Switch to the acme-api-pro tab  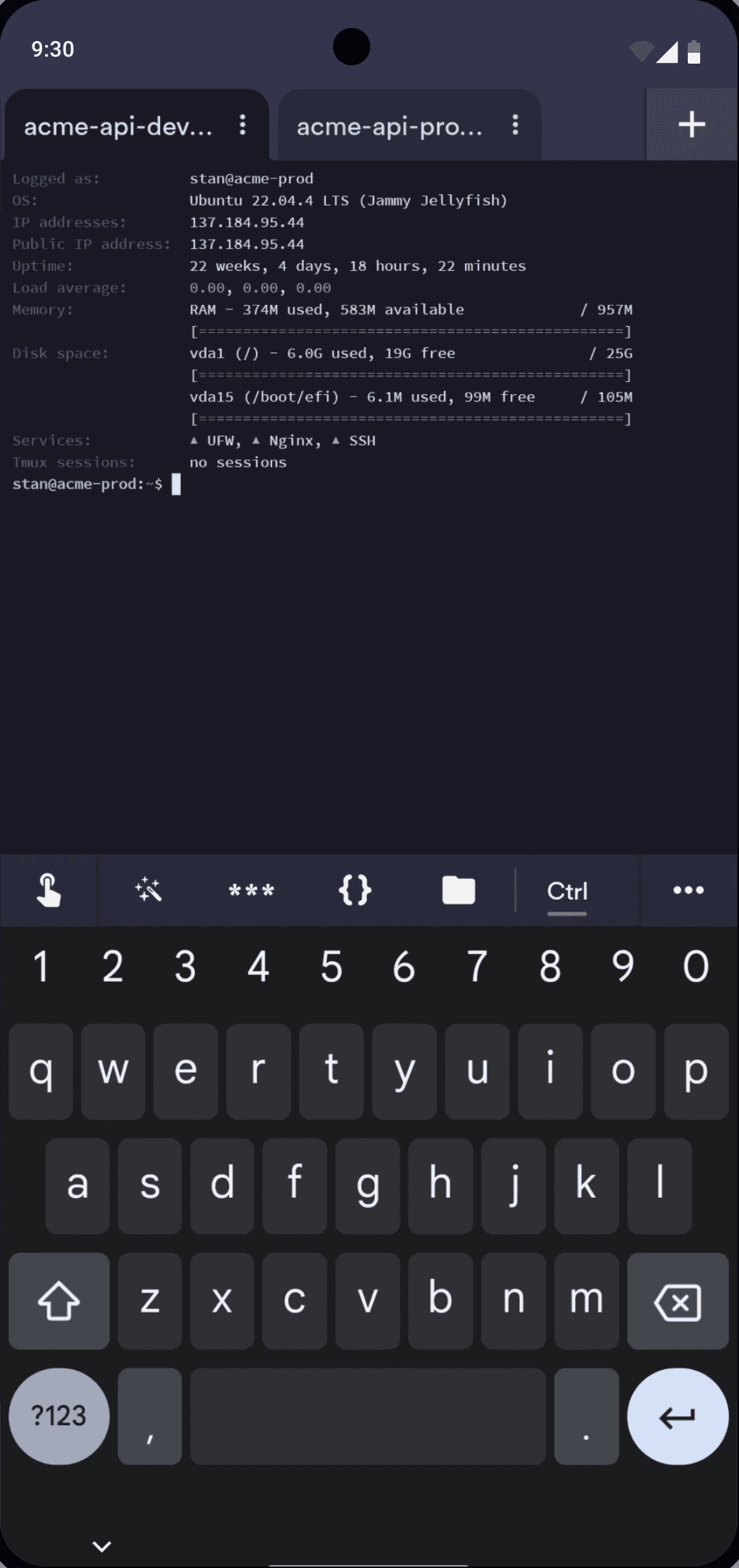pyautogui.click(x=390, y=126)
